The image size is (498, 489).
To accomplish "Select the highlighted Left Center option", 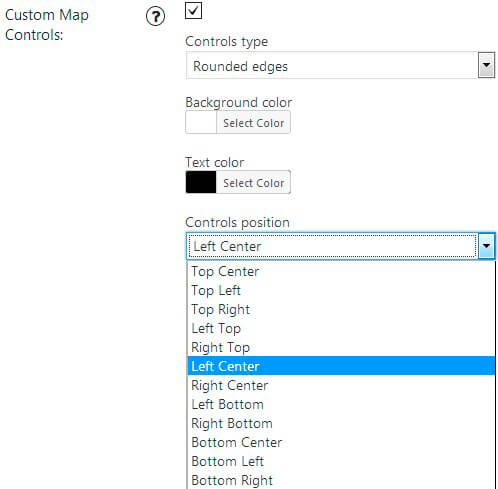I will pos(341,366).
